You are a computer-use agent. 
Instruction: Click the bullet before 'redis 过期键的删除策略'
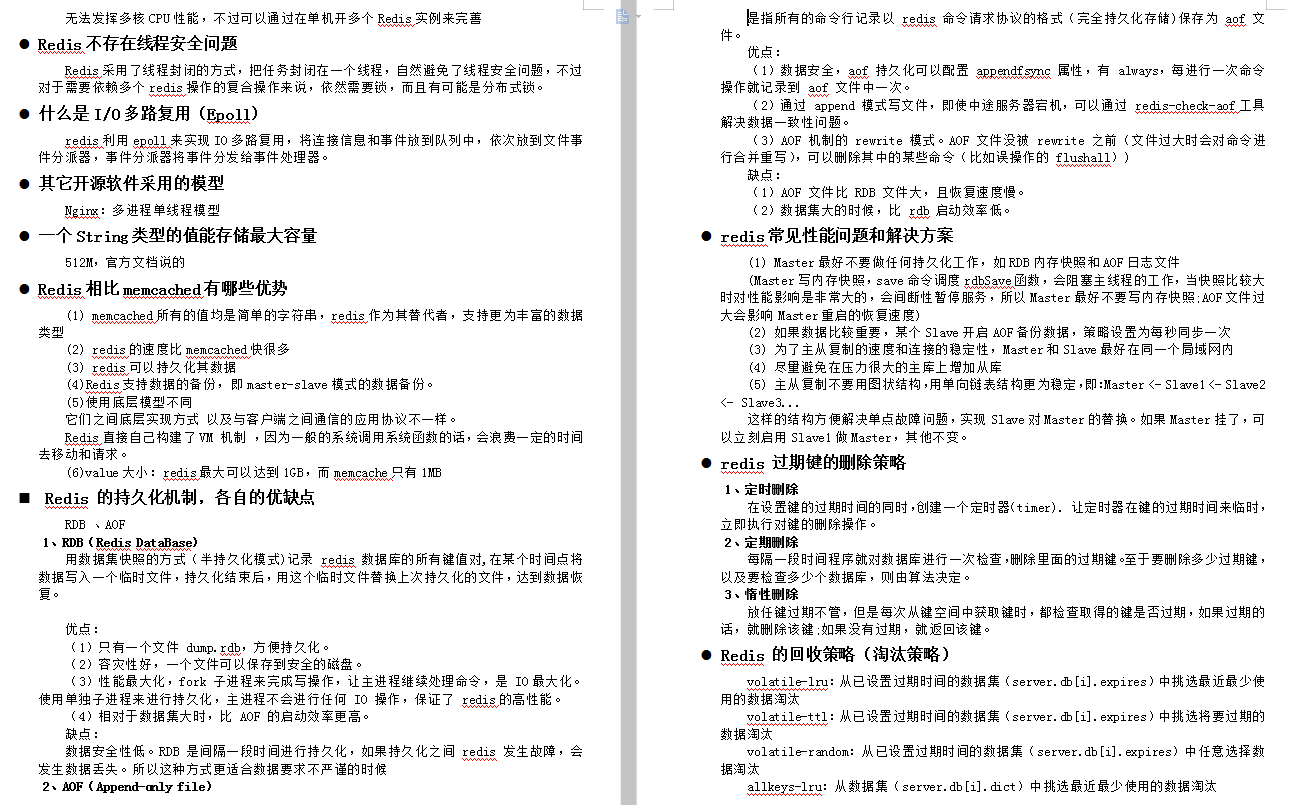click(706, 463)
